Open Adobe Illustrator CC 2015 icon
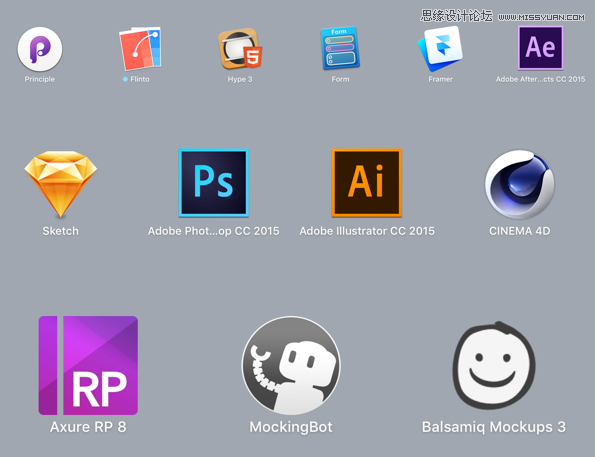Screen dimensions: 595x457 click(x=367, y=183)
